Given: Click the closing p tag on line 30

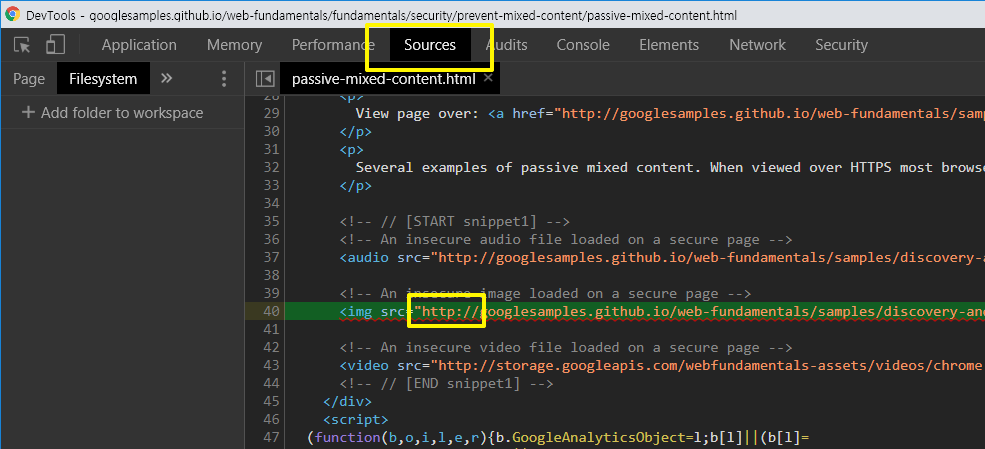Looking at the screenshot, I should click(356, 132).
